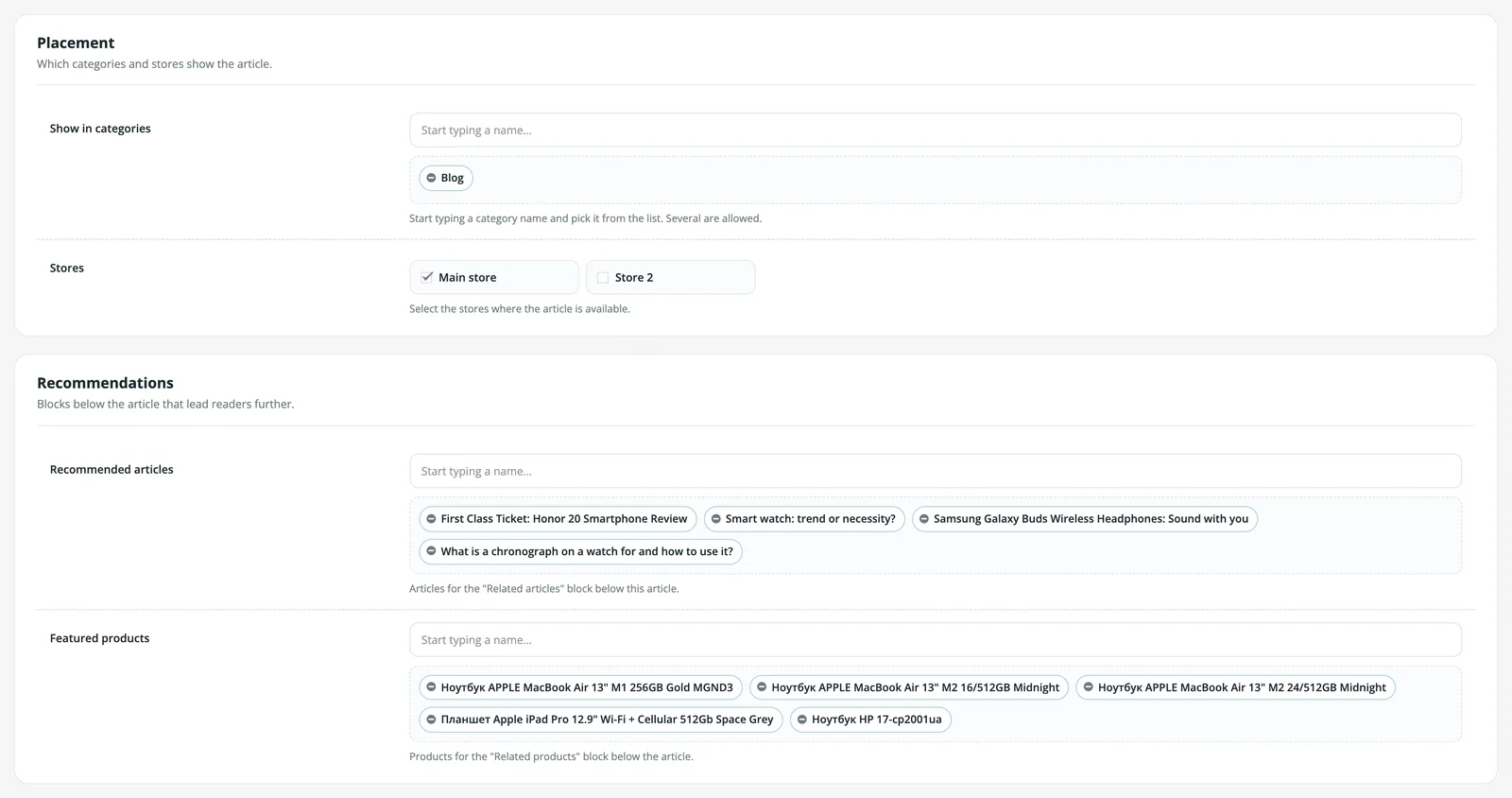Click the Show in categories label
This screenshot has height=798, width=1512.
tap(100, 129)
